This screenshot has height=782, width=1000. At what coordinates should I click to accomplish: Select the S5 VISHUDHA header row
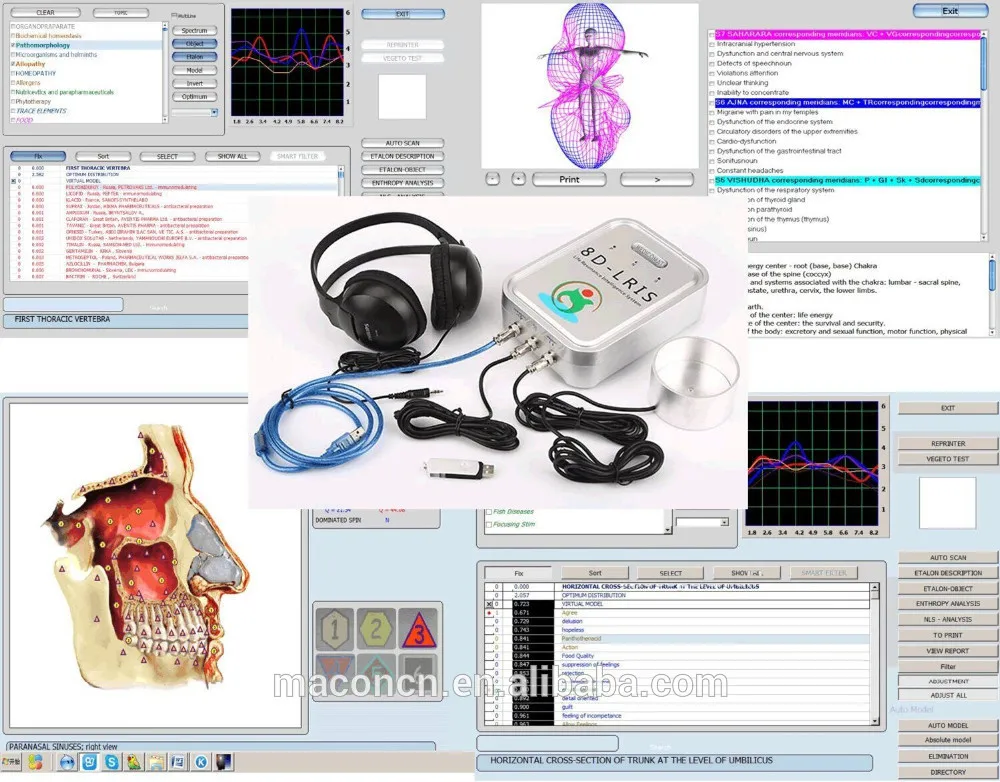[x=847, y=181]
